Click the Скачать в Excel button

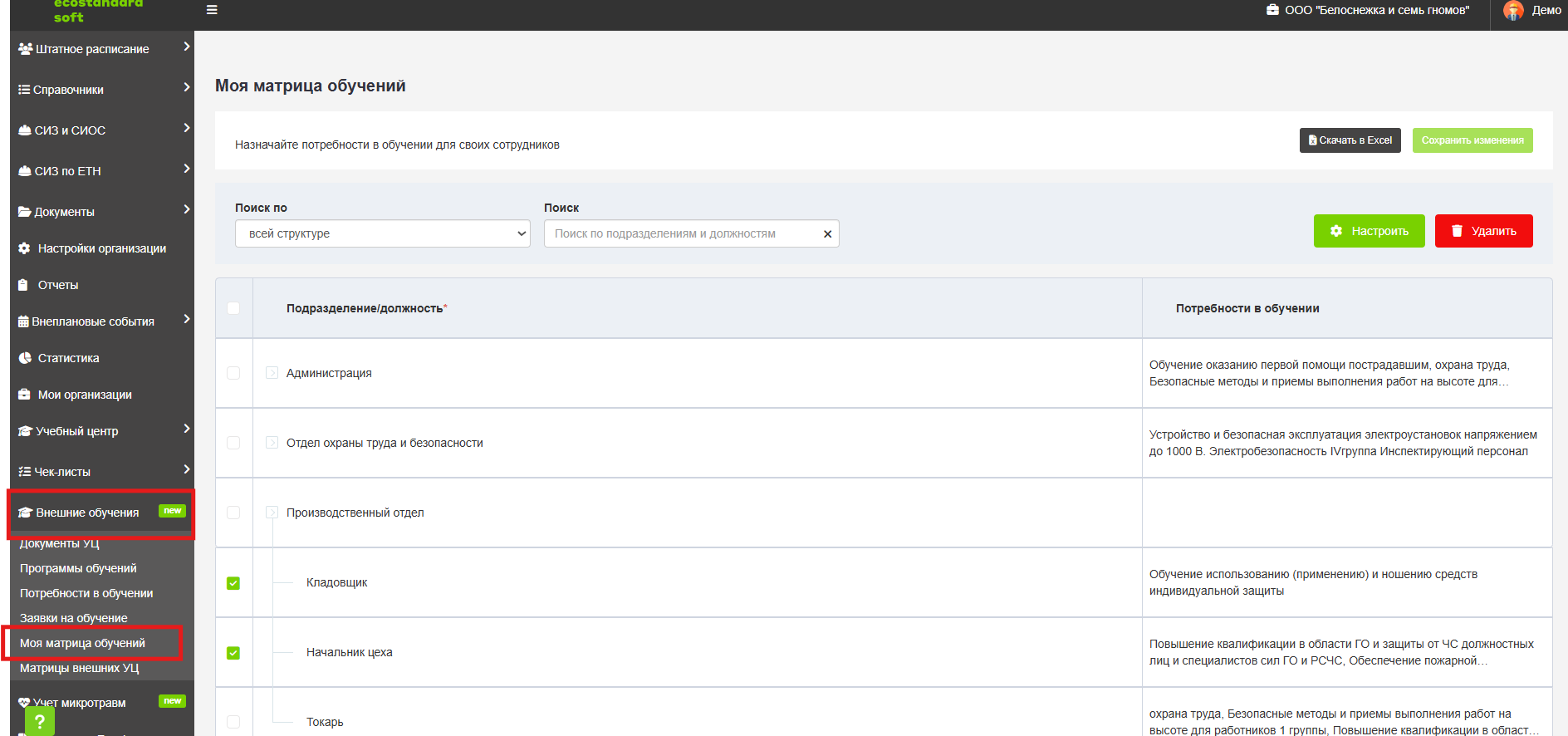pyautogui.click(x=1350, y=140)
